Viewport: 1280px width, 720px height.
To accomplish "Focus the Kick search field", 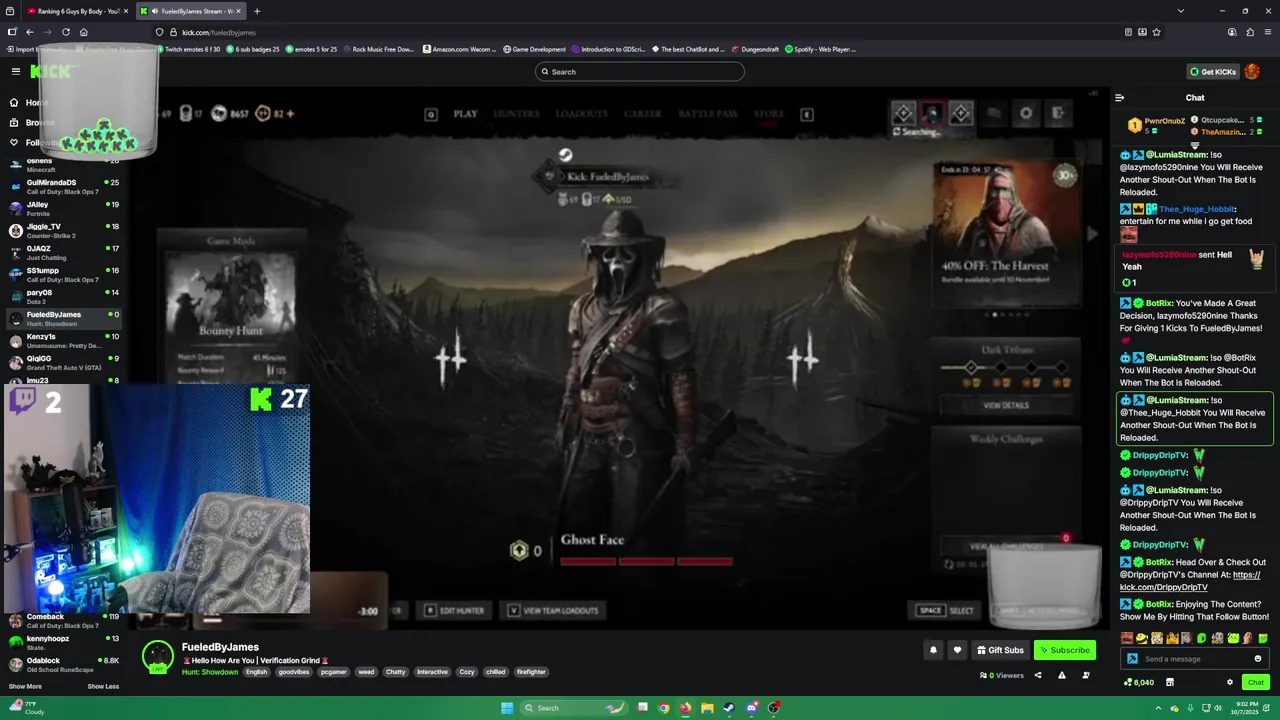I will tap(640, 71).
